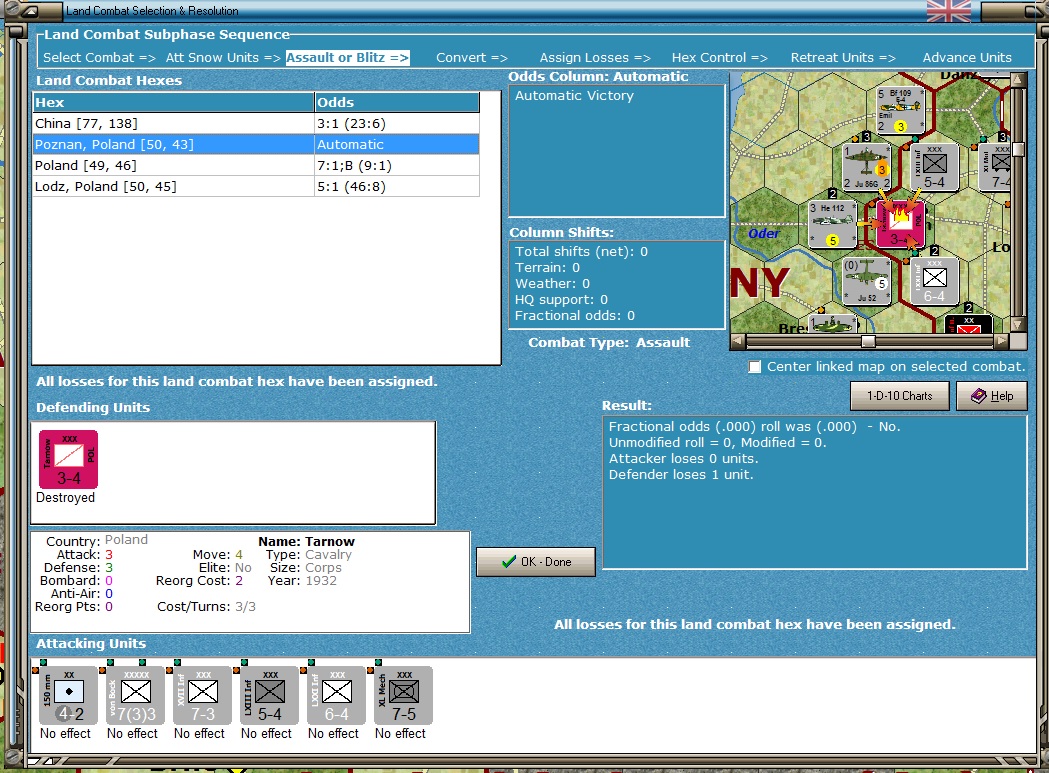Click the Ju 86G bomber counter on map
Screen dimensions: 1049x773
[866, 167]
